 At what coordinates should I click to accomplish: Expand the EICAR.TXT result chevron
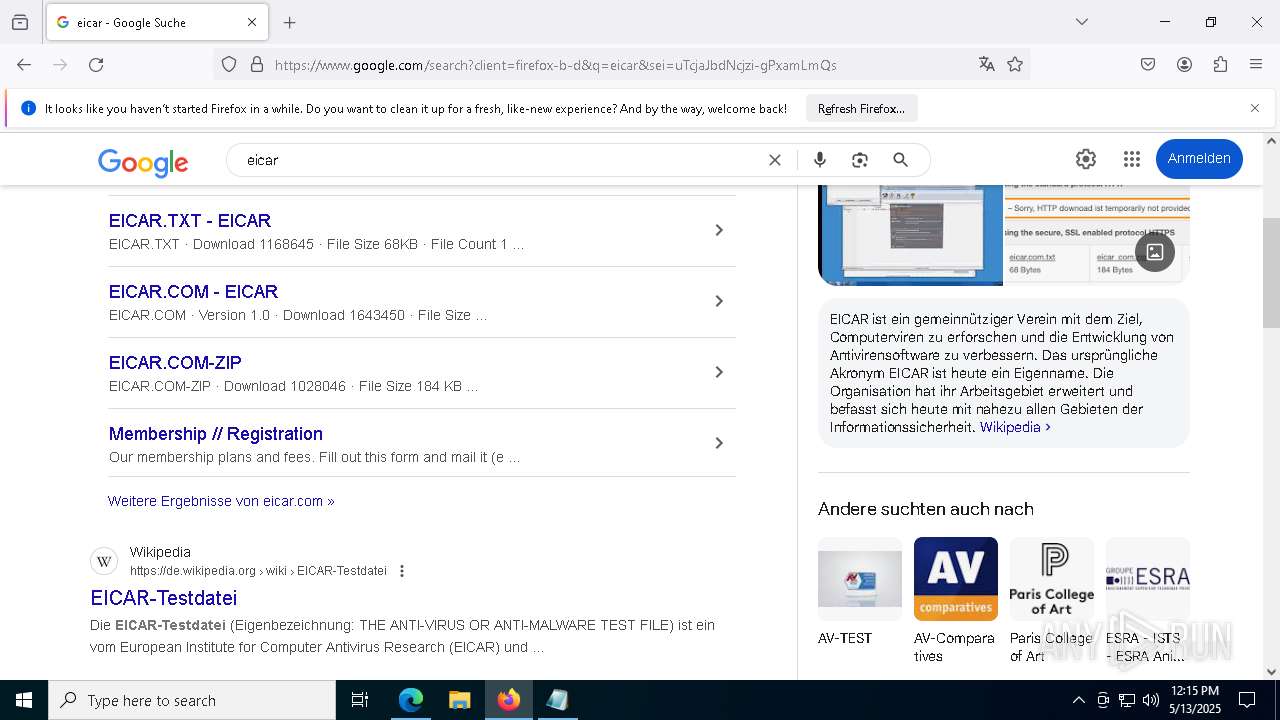point(718,230)
